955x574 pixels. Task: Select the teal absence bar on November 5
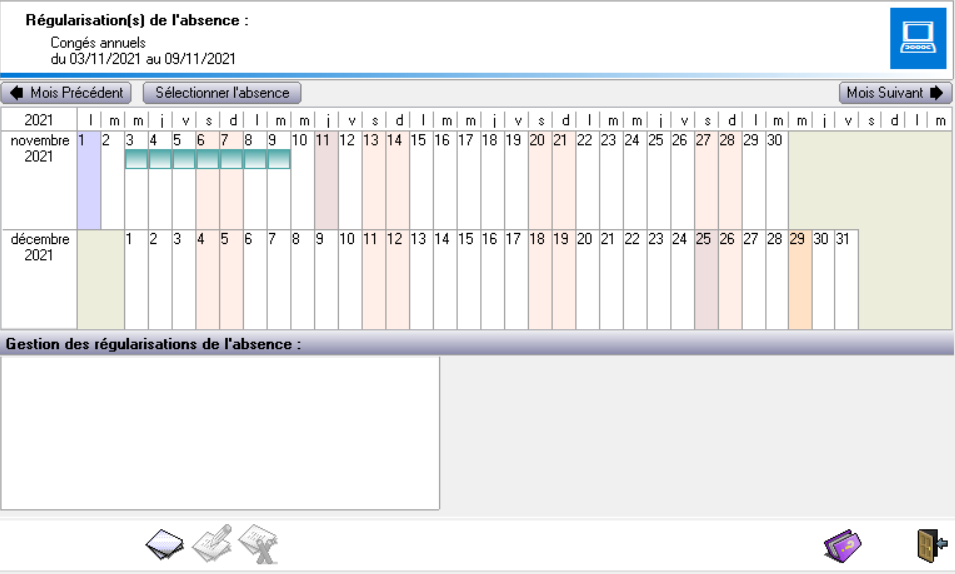tap(184, 159)
